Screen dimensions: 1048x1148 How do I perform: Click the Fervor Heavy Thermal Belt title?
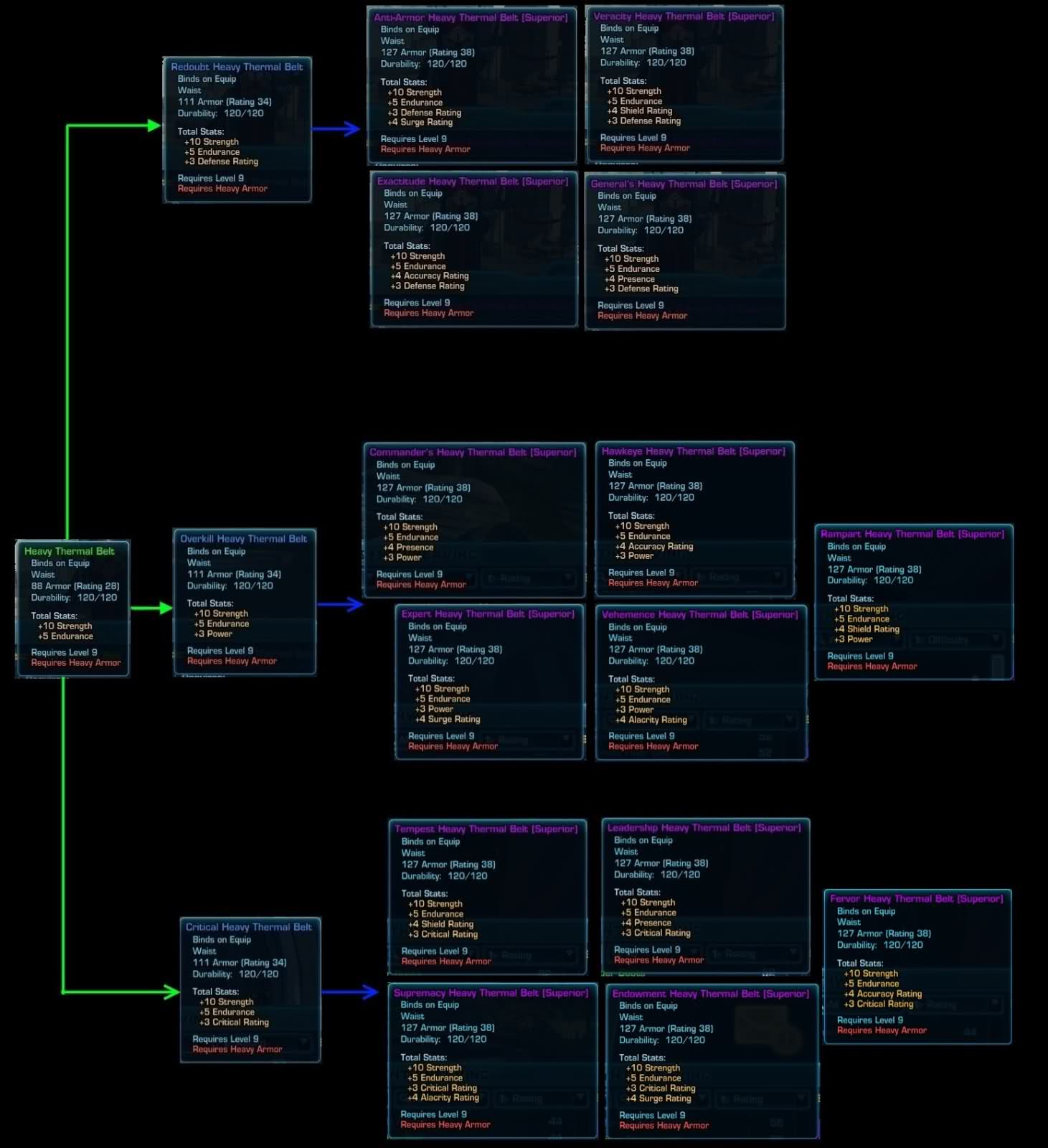coord(916,898)
